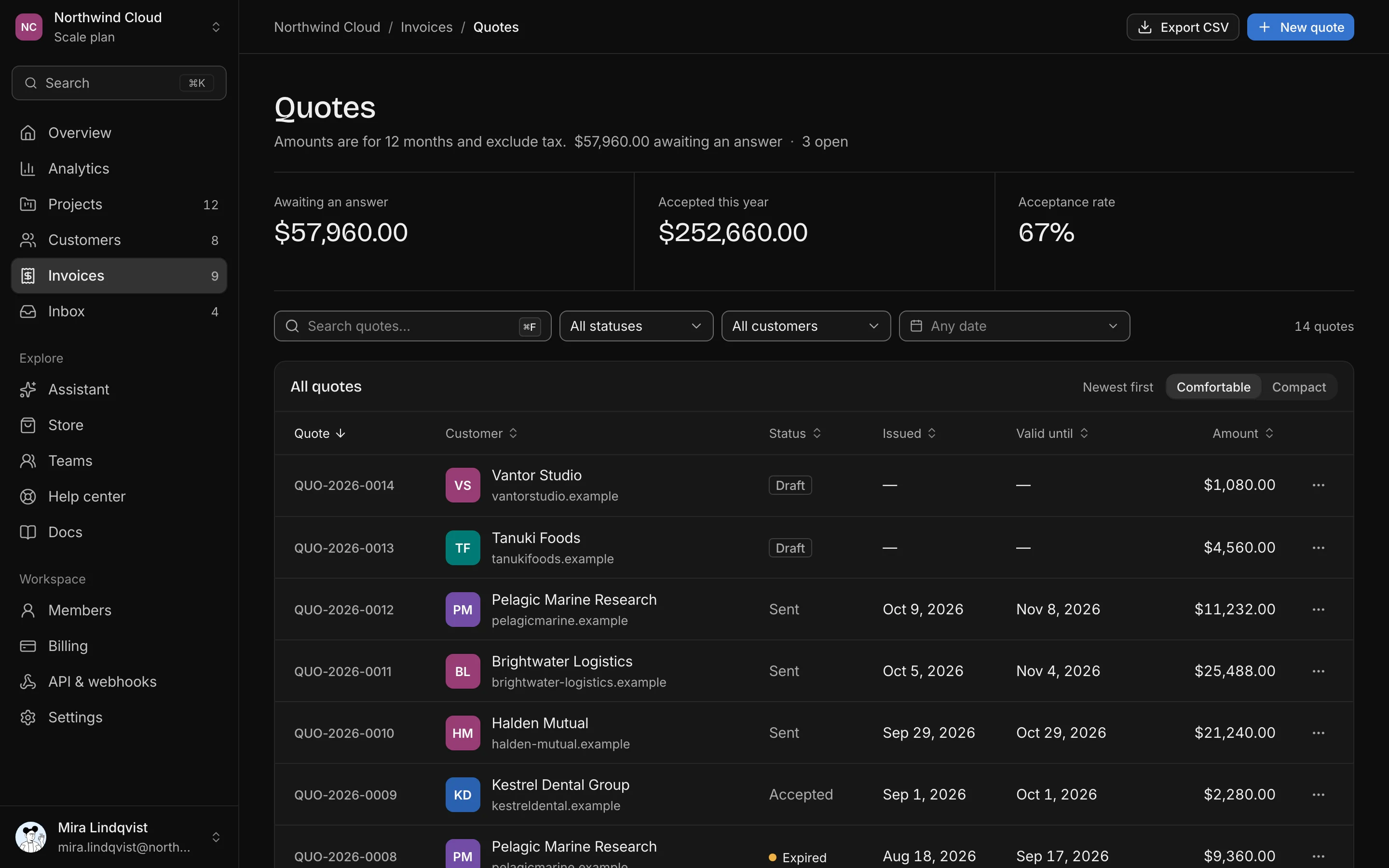Click the Analytics bar-chart icon
Viewport: 1389px width, 868px height.
(x=27, y=168)
